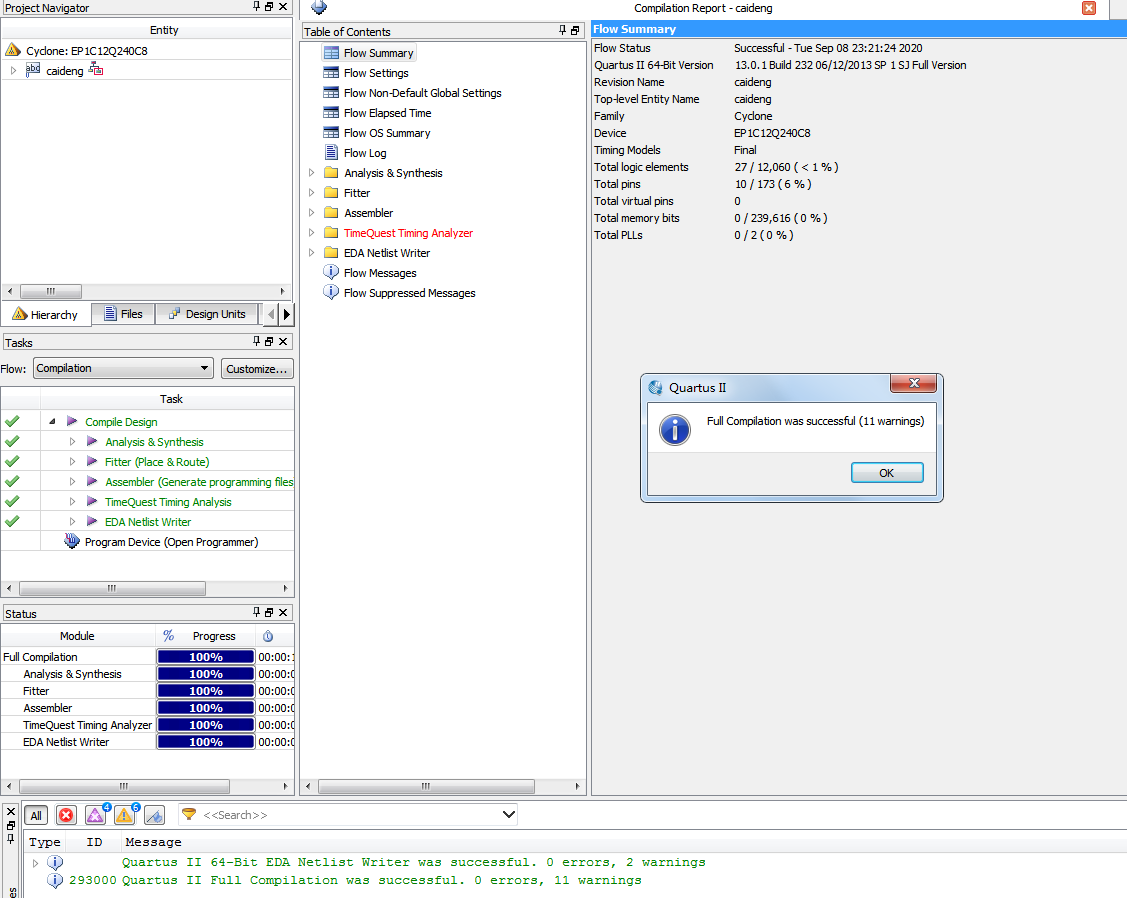The image size is (1127, 898).
Task: Open the Flow dropdown set to Compilation
Action: click(123, 368)
